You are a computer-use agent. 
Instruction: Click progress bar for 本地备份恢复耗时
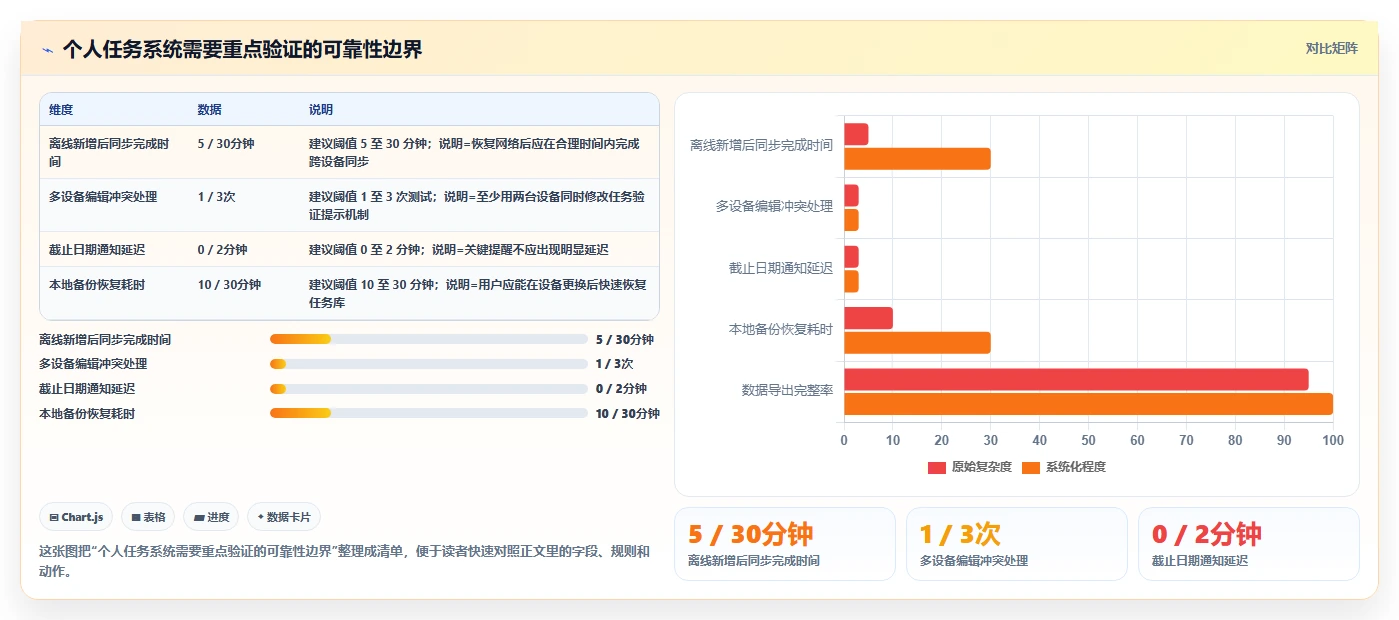click(x=429, y=413)
